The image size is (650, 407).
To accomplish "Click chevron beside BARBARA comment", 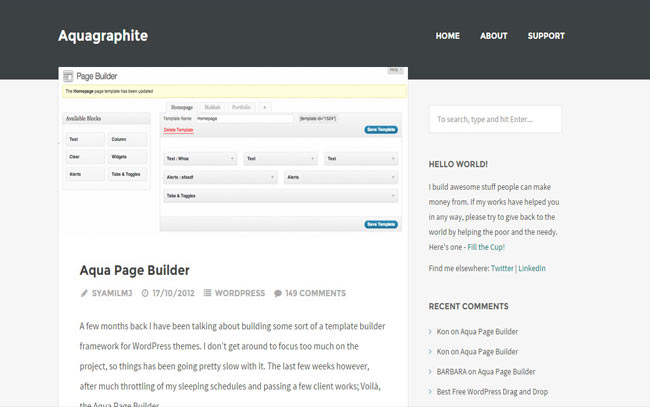I will pyautogui.click(x=430, y=372).
